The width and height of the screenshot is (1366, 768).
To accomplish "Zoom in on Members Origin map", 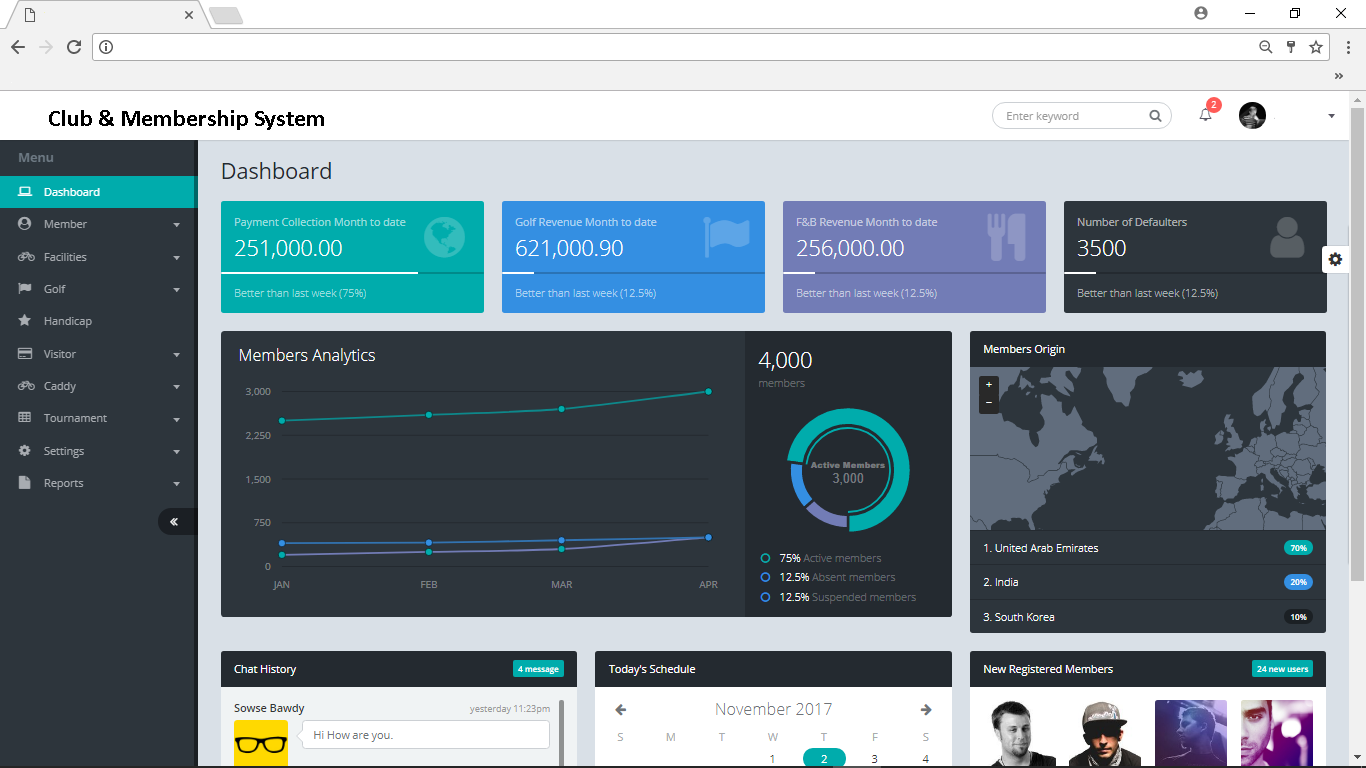I will pos(989,385).
